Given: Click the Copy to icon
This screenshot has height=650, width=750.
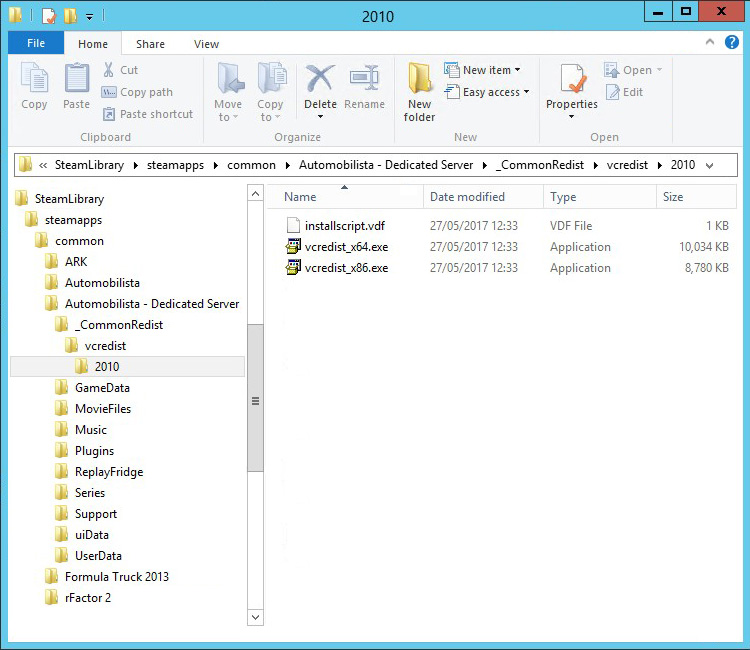Looking at the screenshot, I should tap(271, 77).
